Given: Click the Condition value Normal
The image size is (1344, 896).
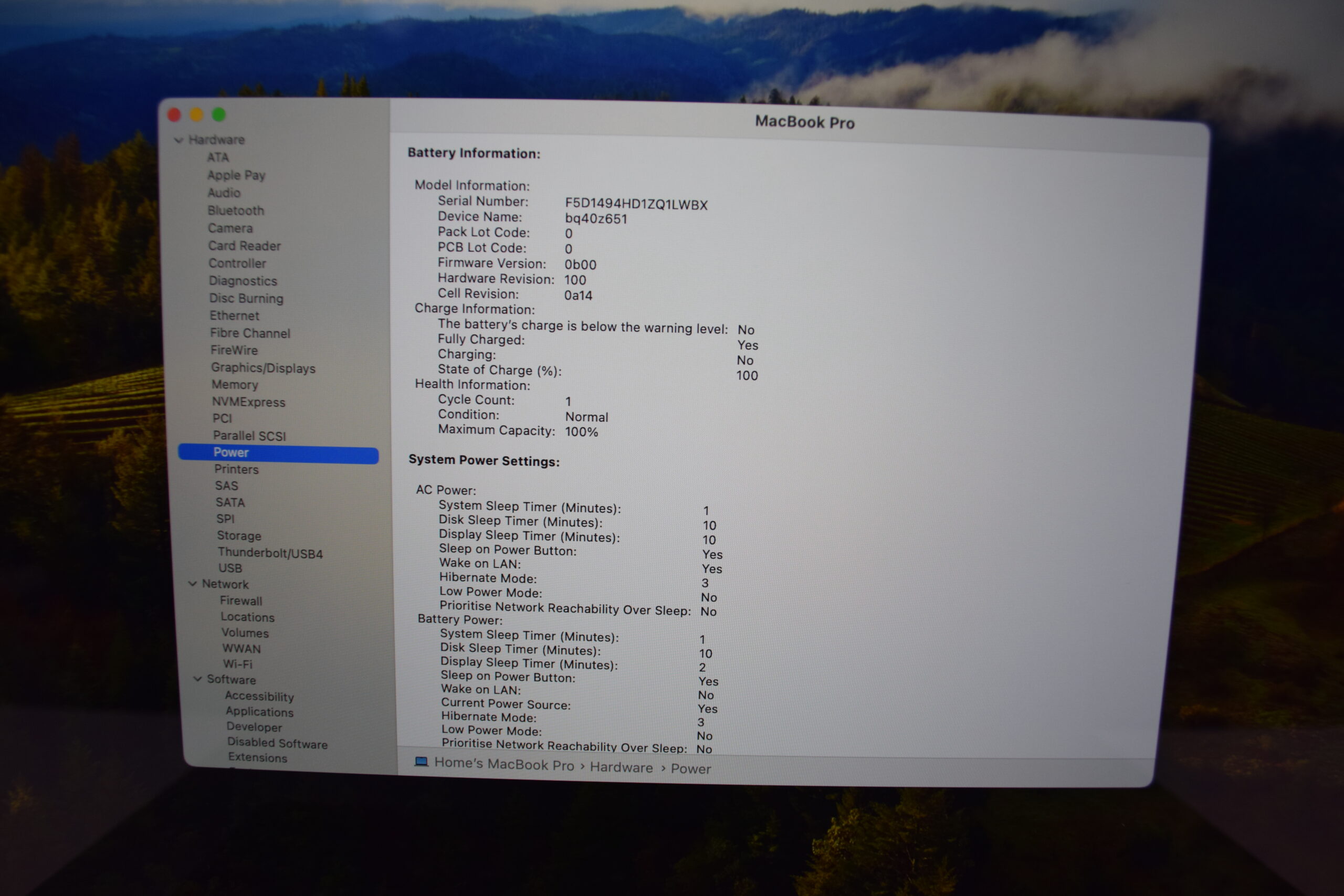Looking at the screenshot, I should (587, 417).
